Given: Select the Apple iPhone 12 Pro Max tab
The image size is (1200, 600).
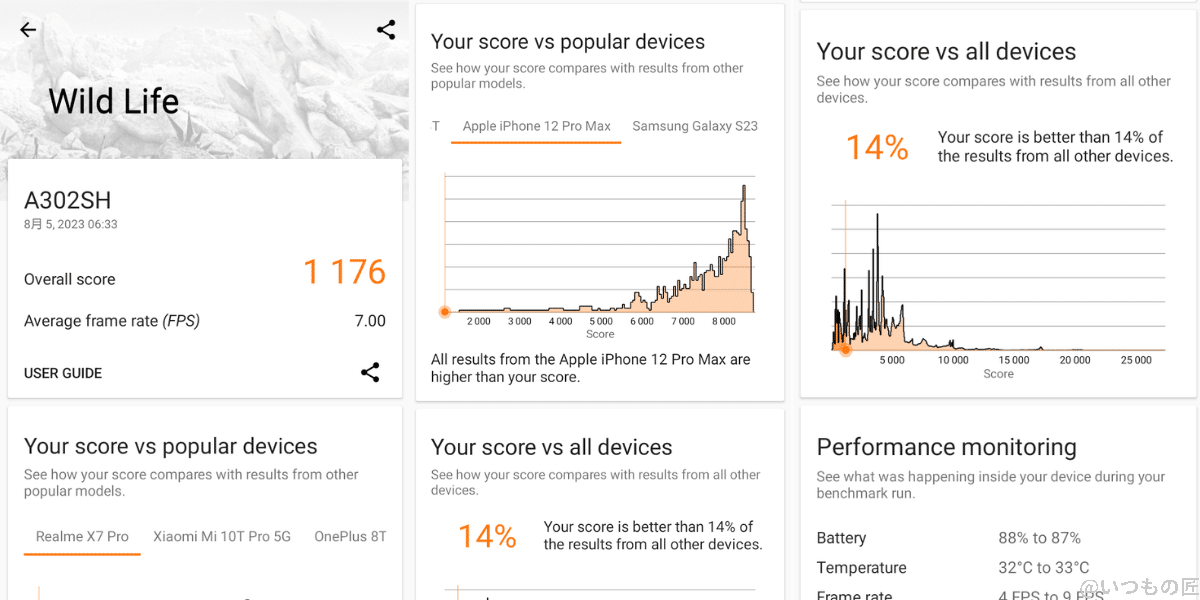Looking at the screenshot, I should (x=536, y=127).
